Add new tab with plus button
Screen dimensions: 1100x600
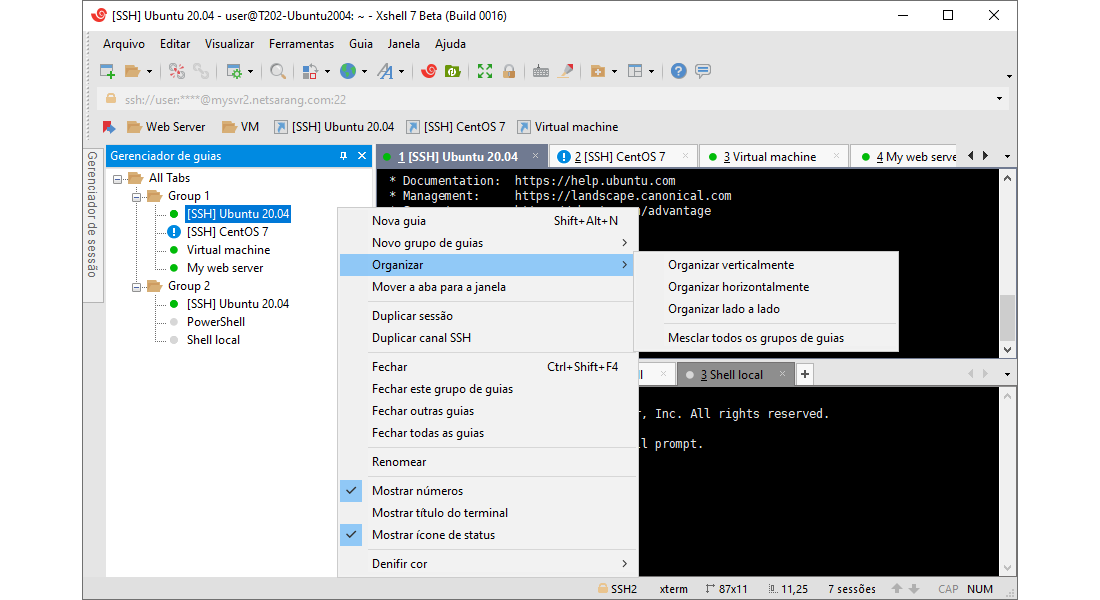805,374
